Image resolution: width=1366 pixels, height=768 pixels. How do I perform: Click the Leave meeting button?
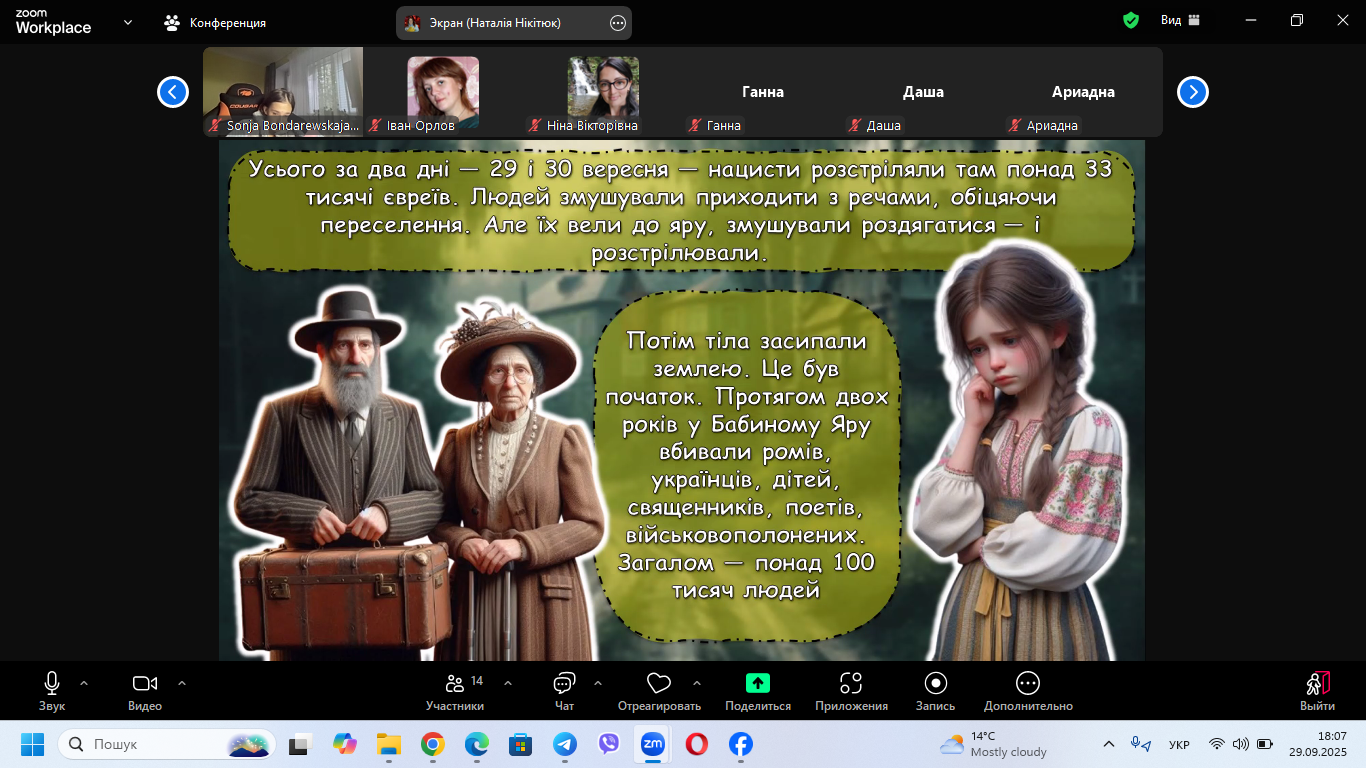[1317, 690]
